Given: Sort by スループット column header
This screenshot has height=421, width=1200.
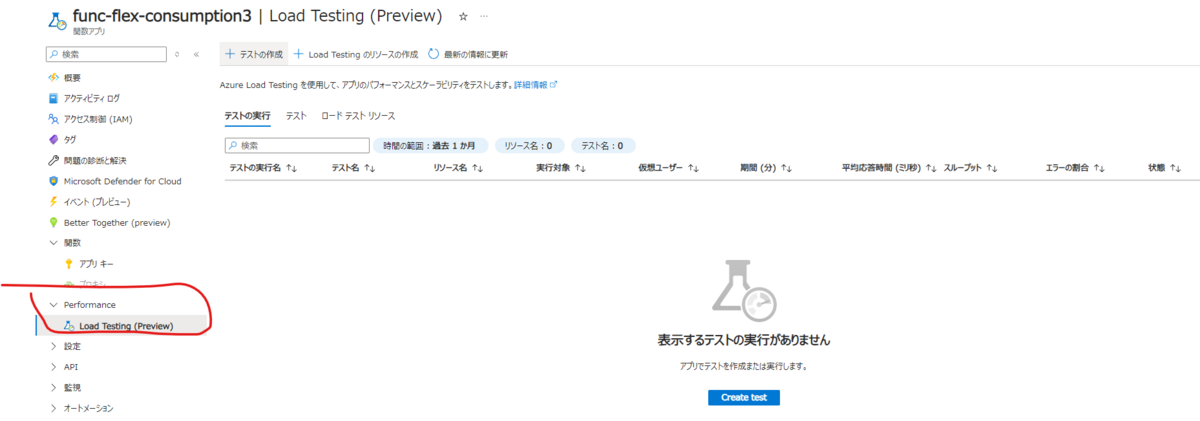Looking at the screenshot, I should click(x=971, y=169).
